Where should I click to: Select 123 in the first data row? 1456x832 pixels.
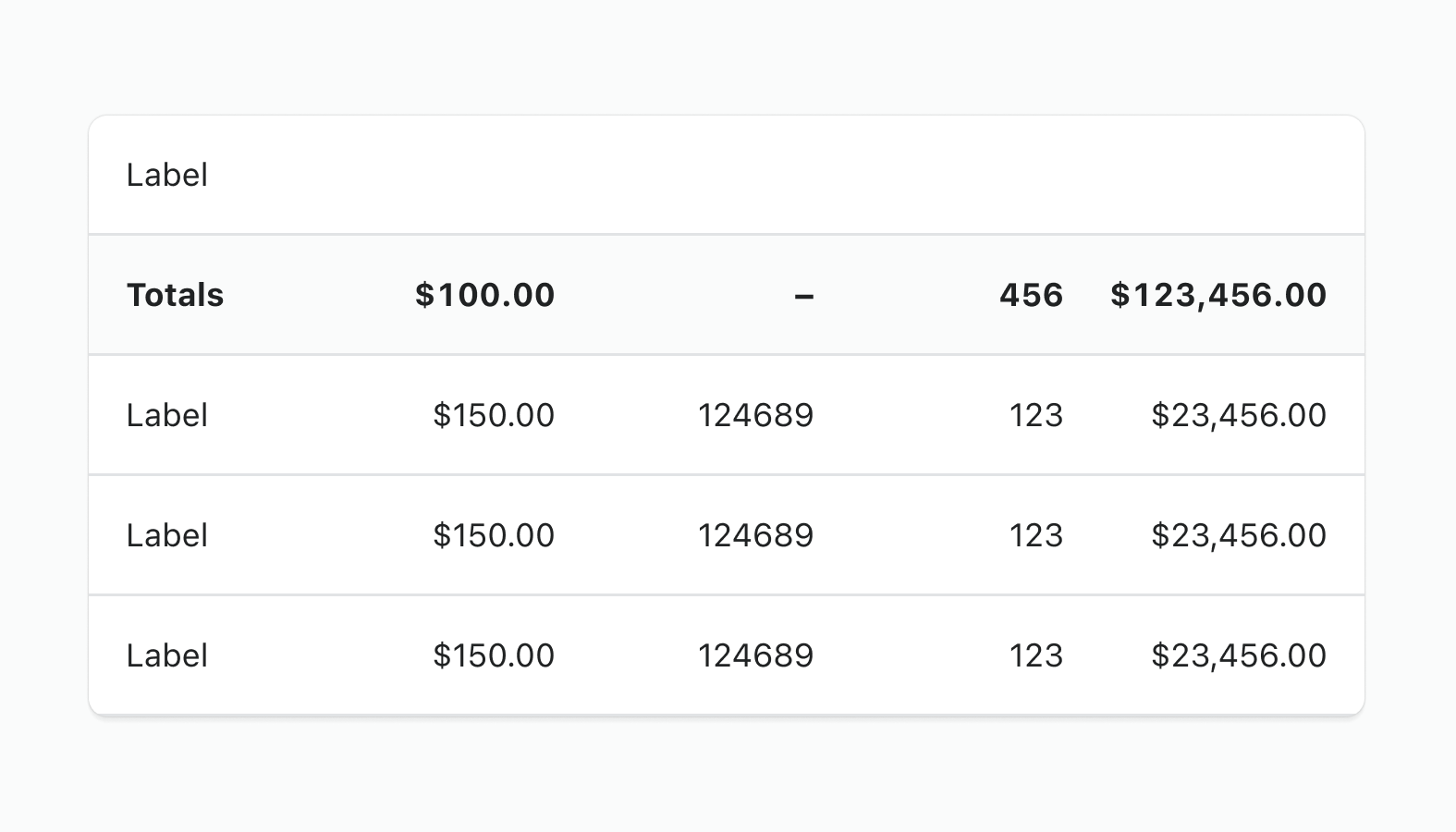tap(1036, 415)
